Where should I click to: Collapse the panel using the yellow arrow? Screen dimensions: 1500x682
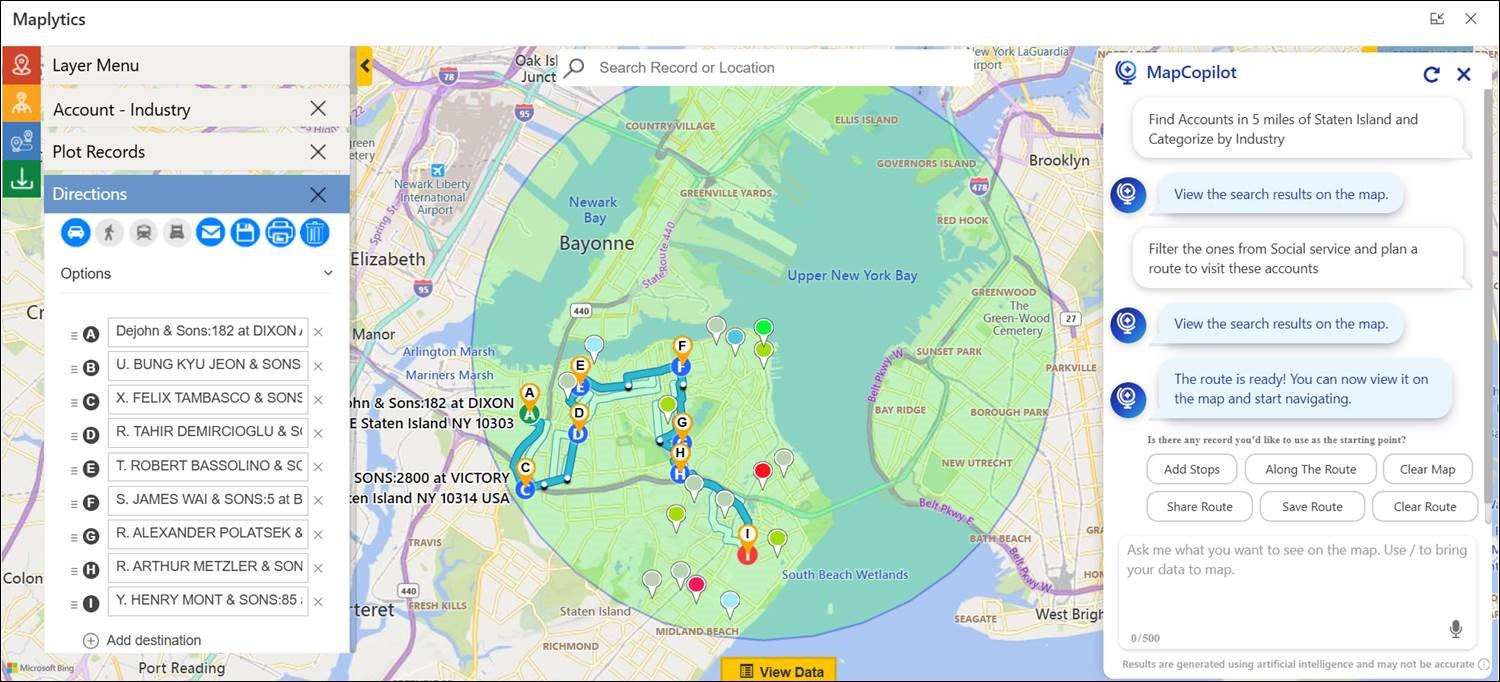(364, 65)
